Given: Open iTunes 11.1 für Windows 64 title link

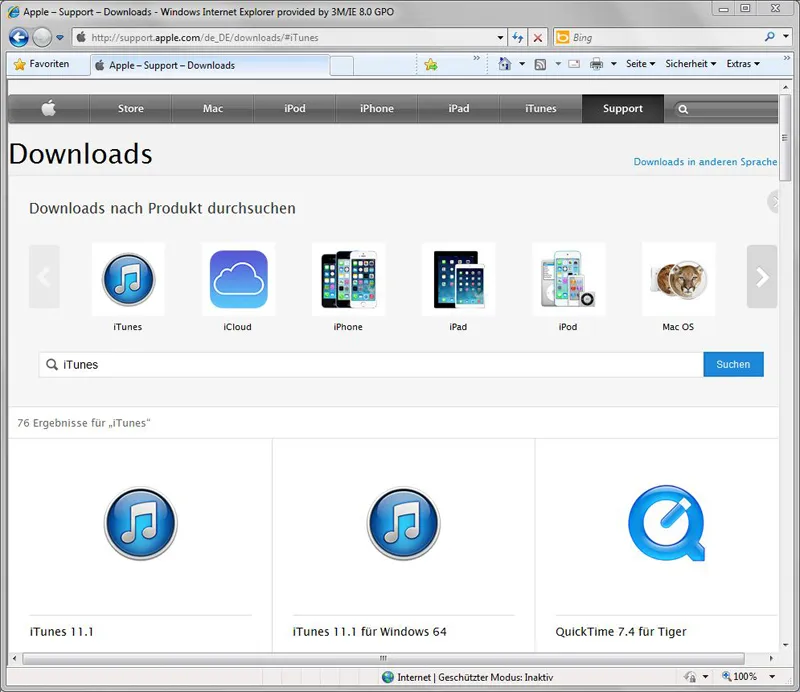Looking at the screenshot, I should point(369,632).
